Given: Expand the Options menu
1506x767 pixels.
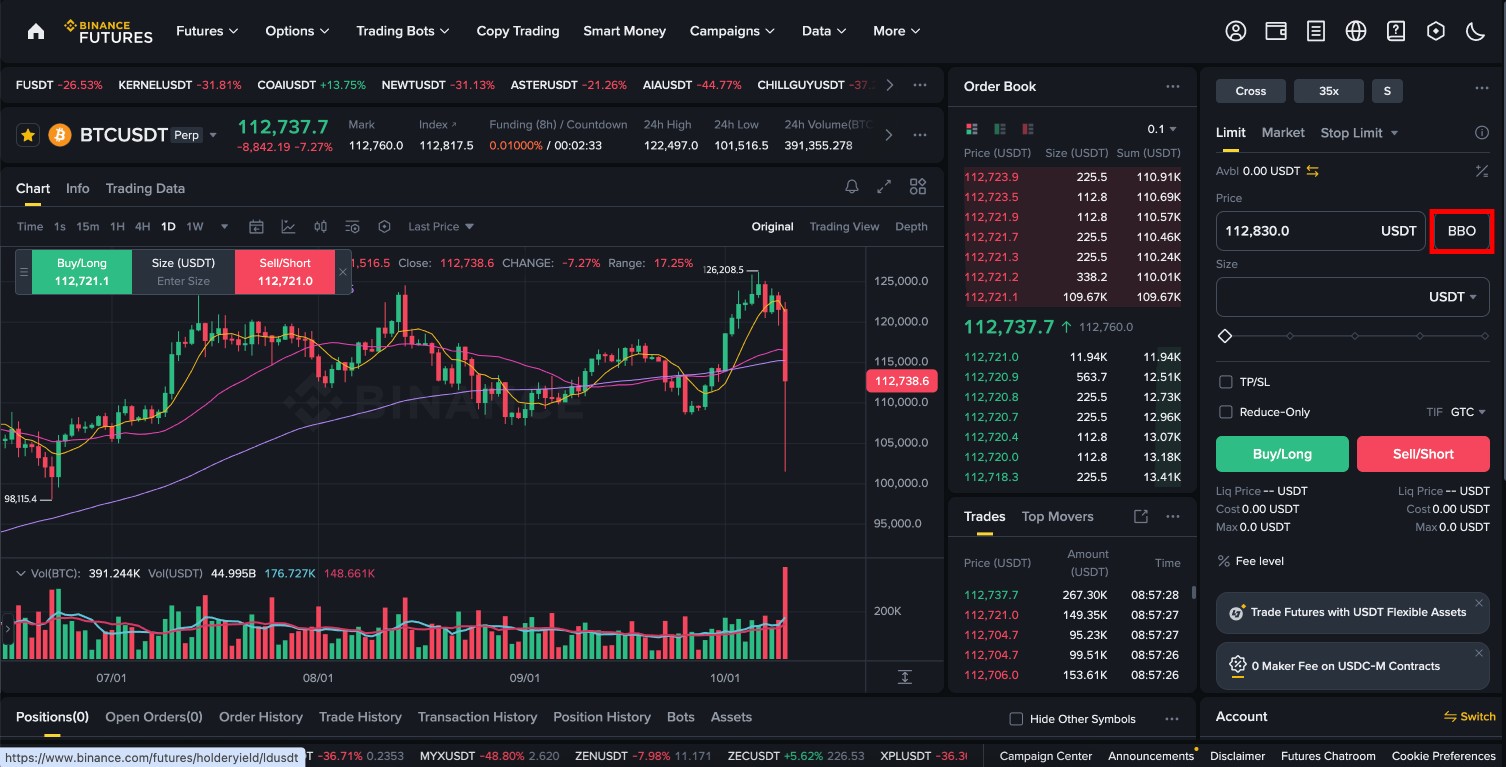Looking at the screenshot, I should pyautogui.click(x=298, y=31).
